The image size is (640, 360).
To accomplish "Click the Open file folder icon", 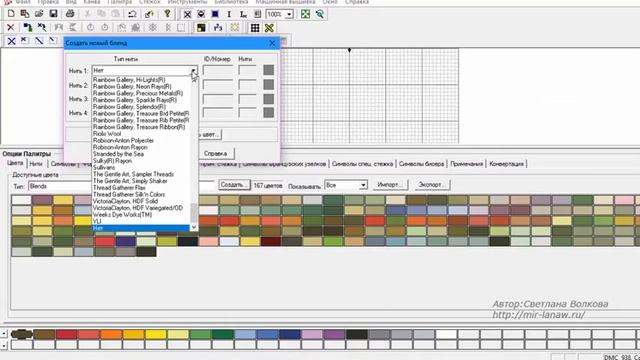I will coord(39,14).
